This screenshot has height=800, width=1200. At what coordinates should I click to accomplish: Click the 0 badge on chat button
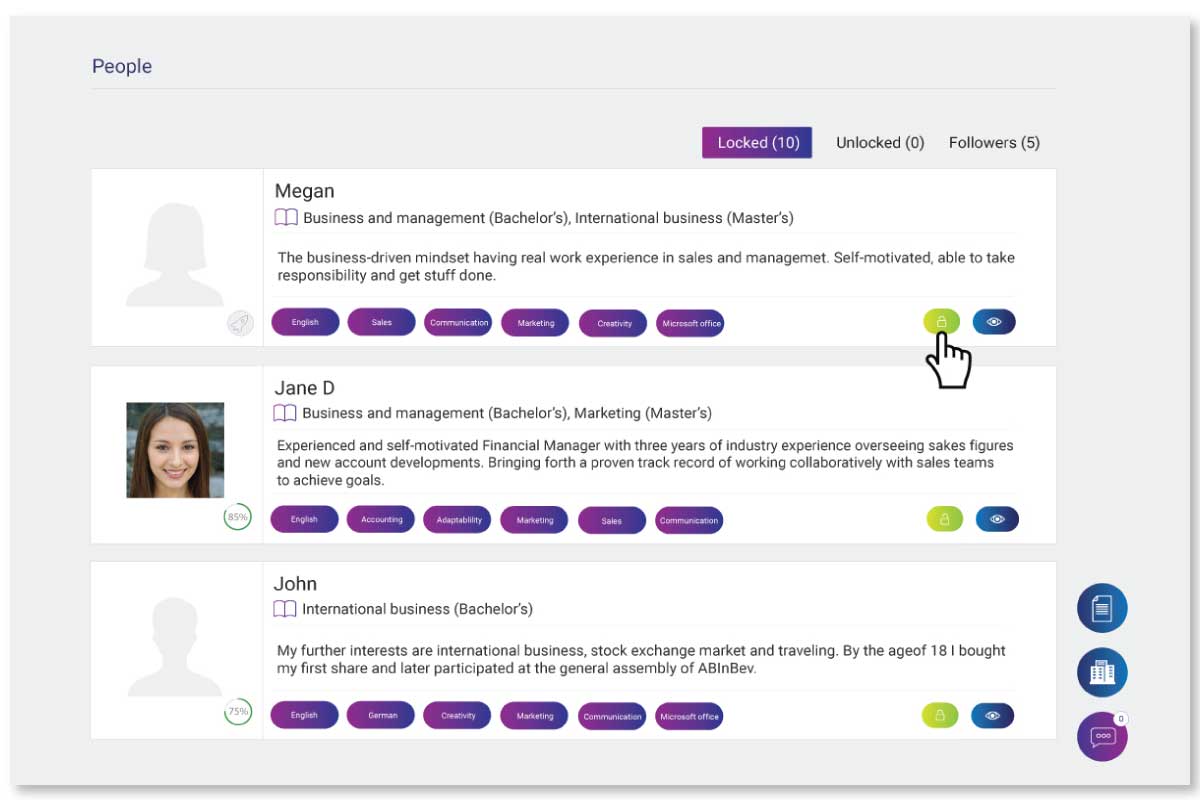pos(1121,719)
